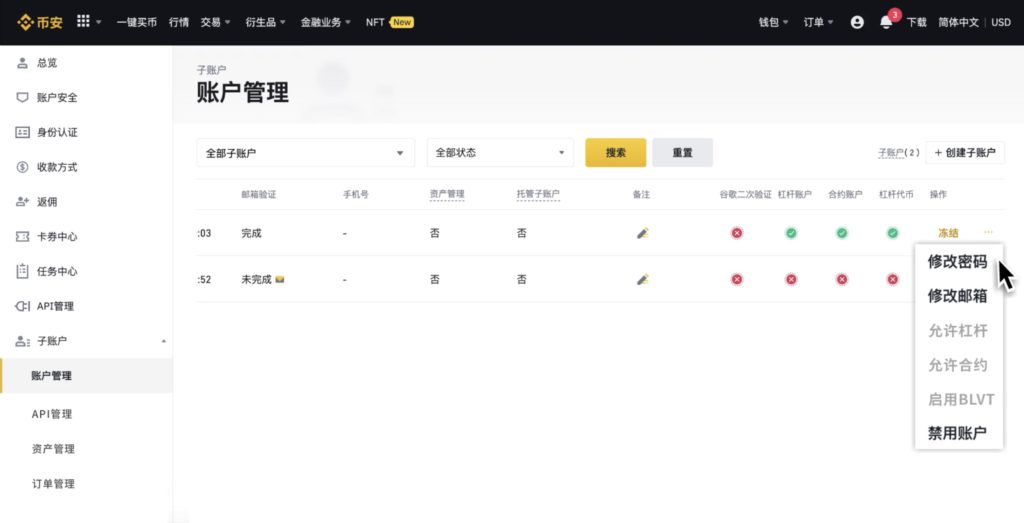Screen dimensions: 1024x523
Task: Click the resend email icon beside 未完成
Action: pos(280,279)
